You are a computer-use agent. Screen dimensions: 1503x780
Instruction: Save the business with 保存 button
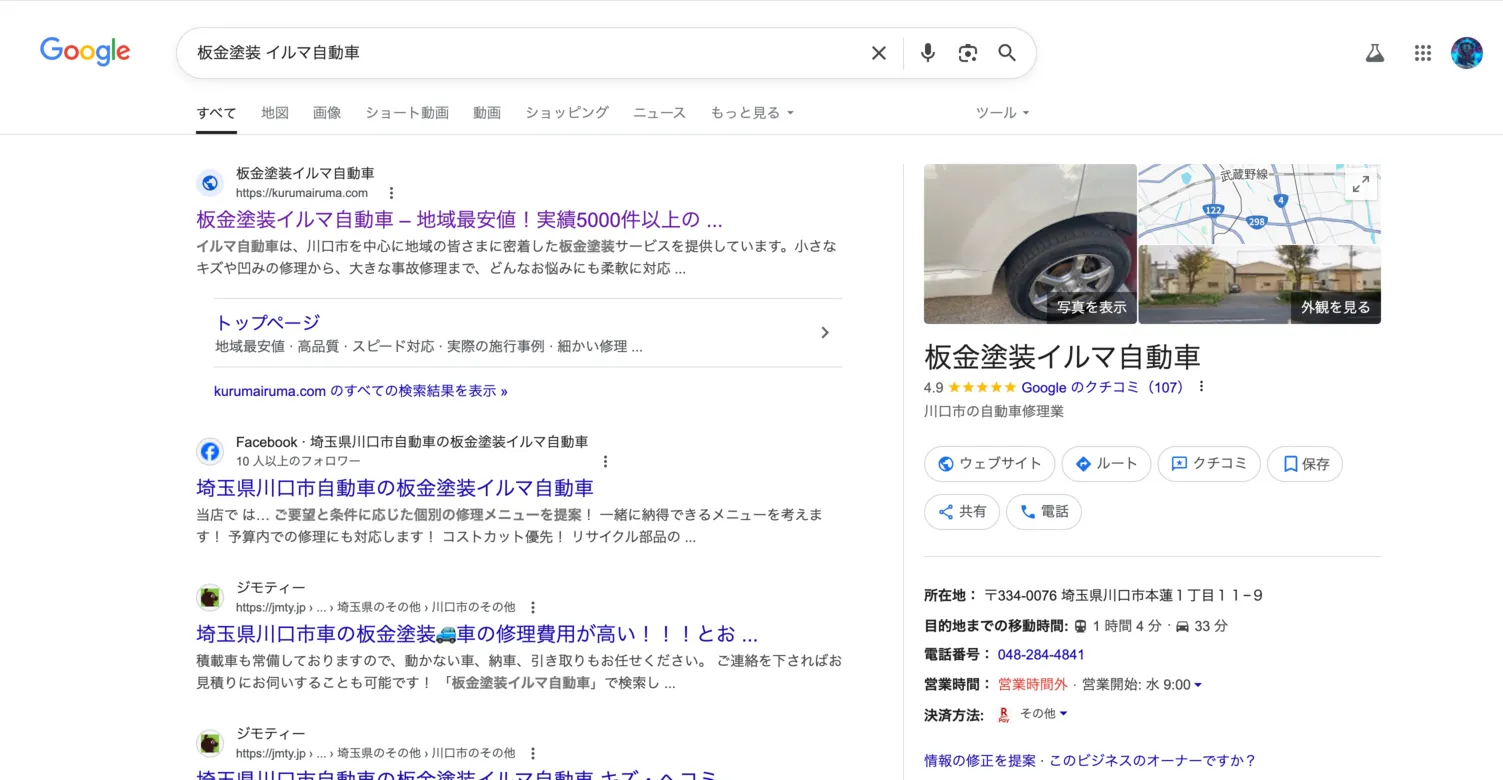[x=1305, y=464]
